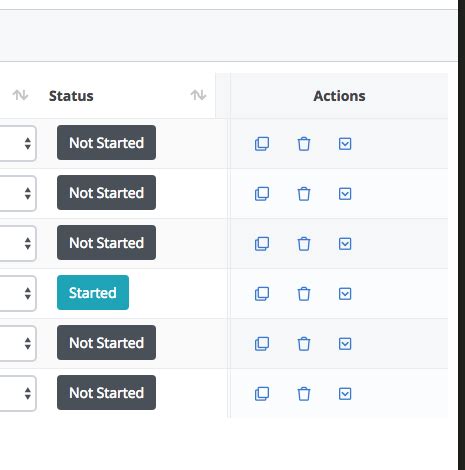Click the first Not Started status badge
Viewport: 465px width, 470px height.
[106, 143]
